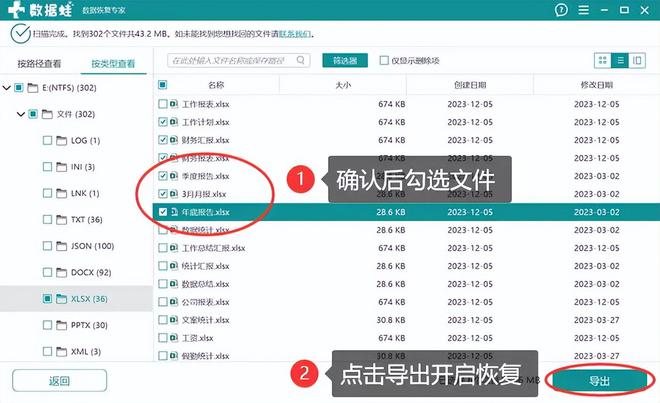
Task: Collapse the 文件 (302) tree node
Action: tap(21, 114)
